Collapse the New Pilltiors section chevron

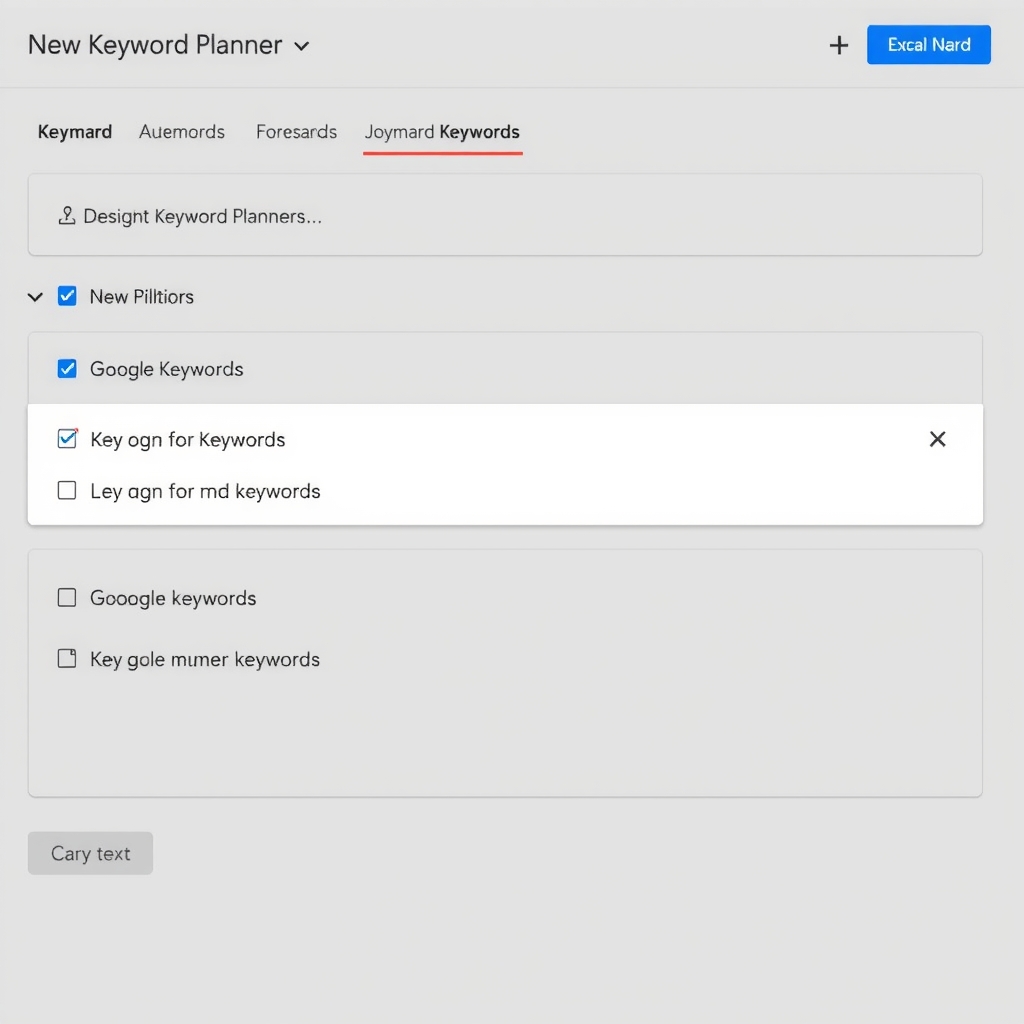[x=35, y=297]
